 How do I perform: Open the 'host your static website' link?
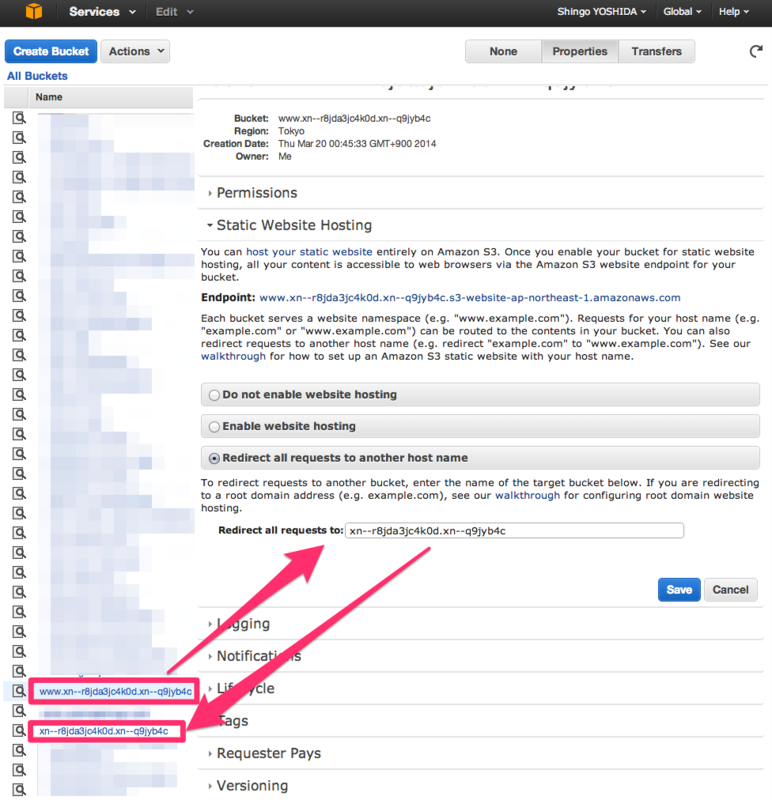pyautogui.click(x=309, y=252)
